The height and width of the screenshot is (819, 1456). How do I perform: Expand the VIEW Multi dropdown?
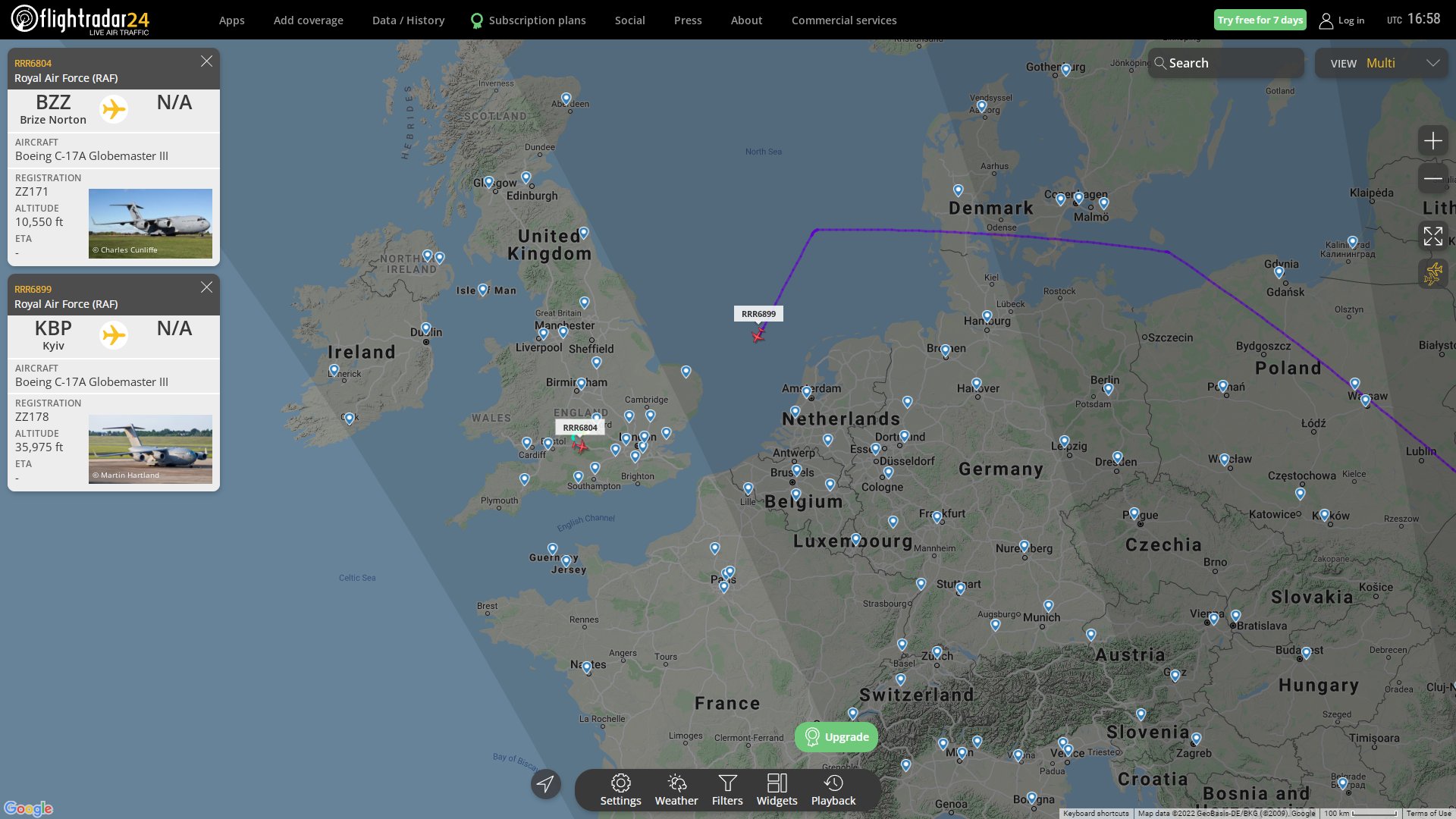click(1381, 63)
